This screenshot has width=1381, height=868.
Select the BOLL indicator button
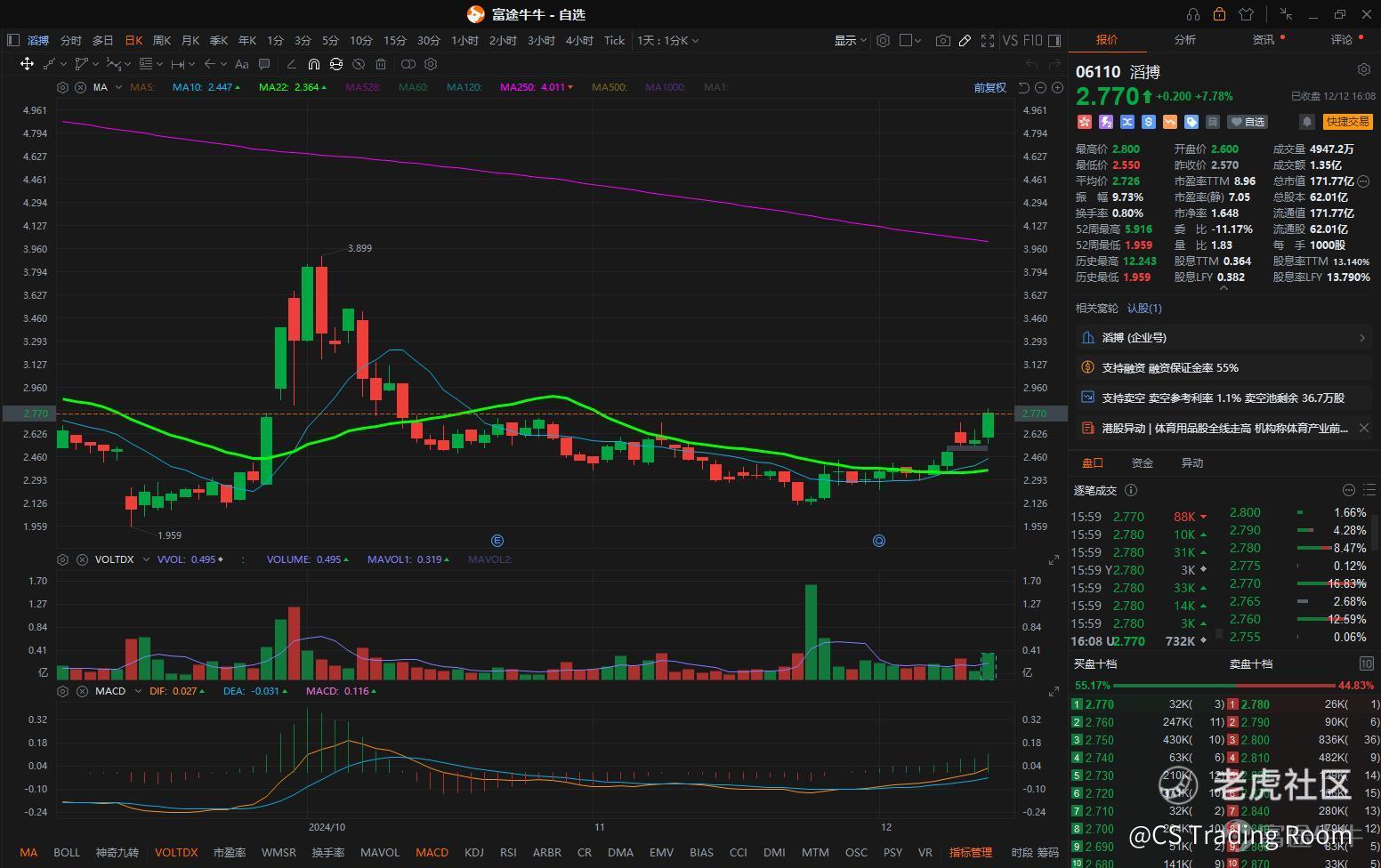pyautogui.click(x=67, y=852)
